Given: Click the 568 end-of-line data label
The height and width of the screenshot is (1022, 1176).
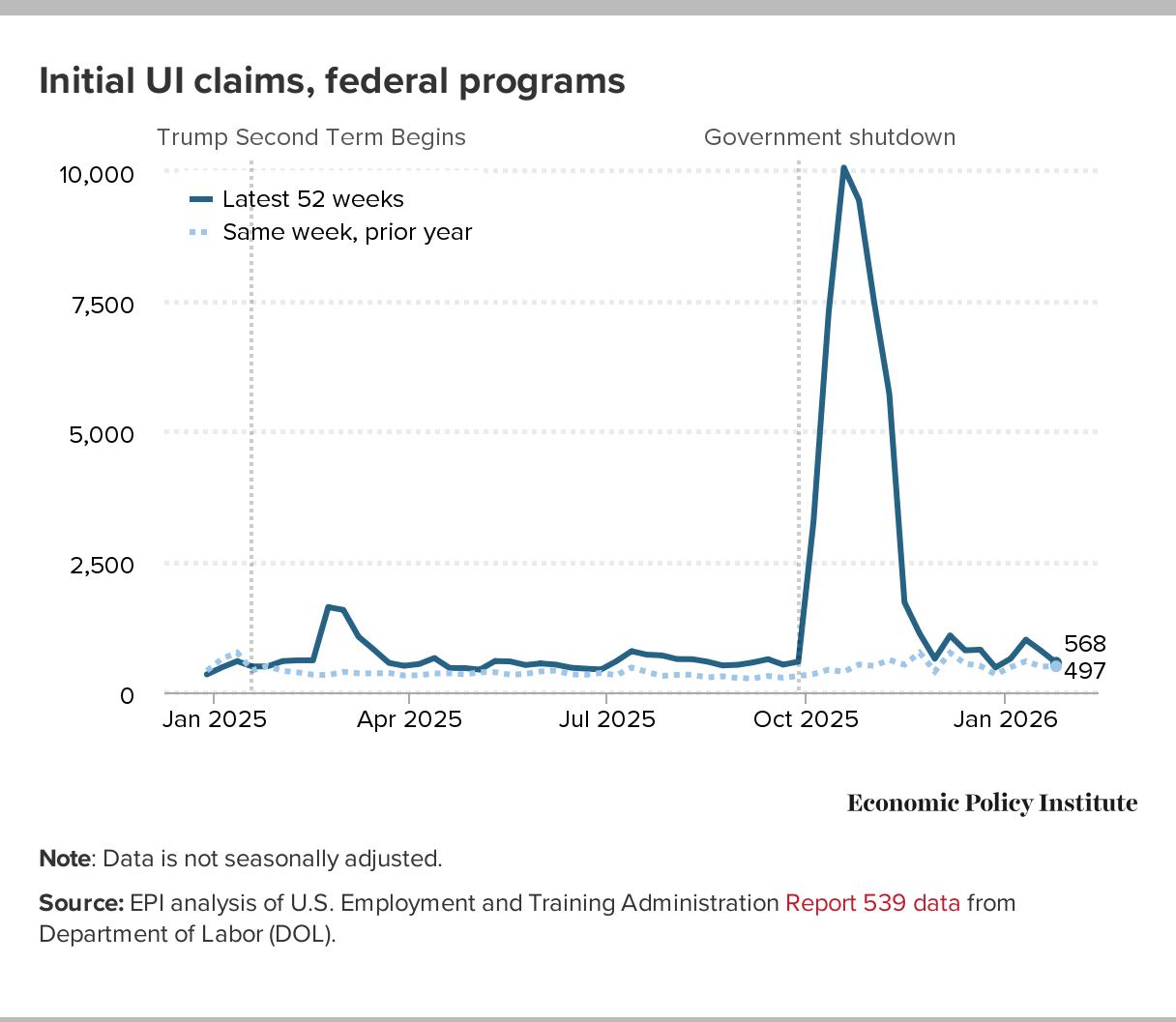Looking at the screenshot, I should [1084, 644].
